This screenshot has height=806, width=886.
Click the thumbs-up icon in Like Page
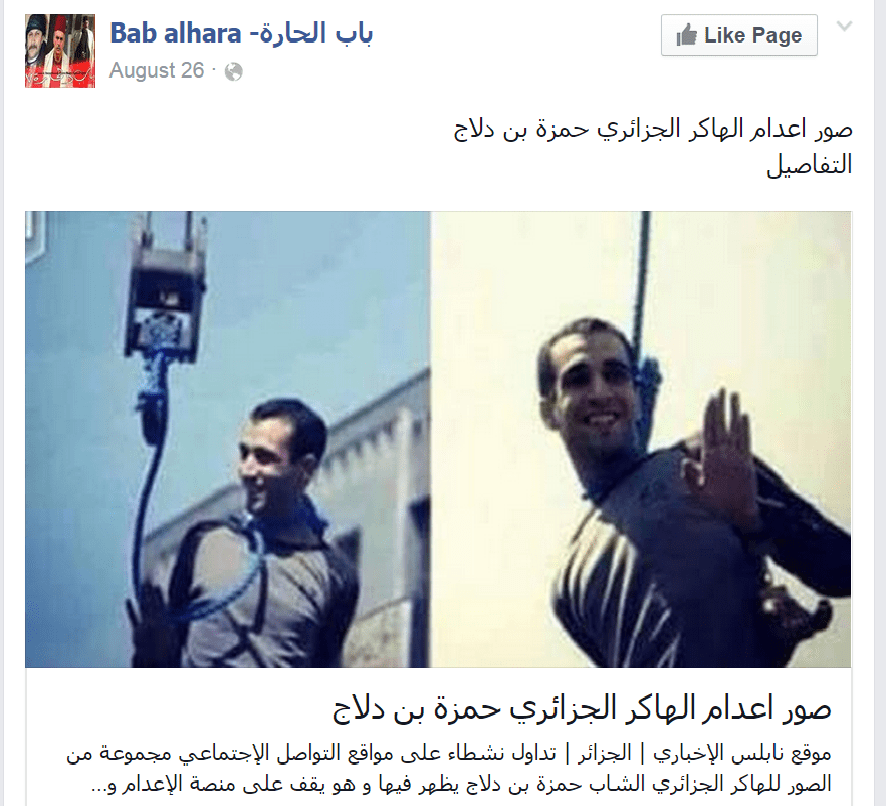pos(687,36)
